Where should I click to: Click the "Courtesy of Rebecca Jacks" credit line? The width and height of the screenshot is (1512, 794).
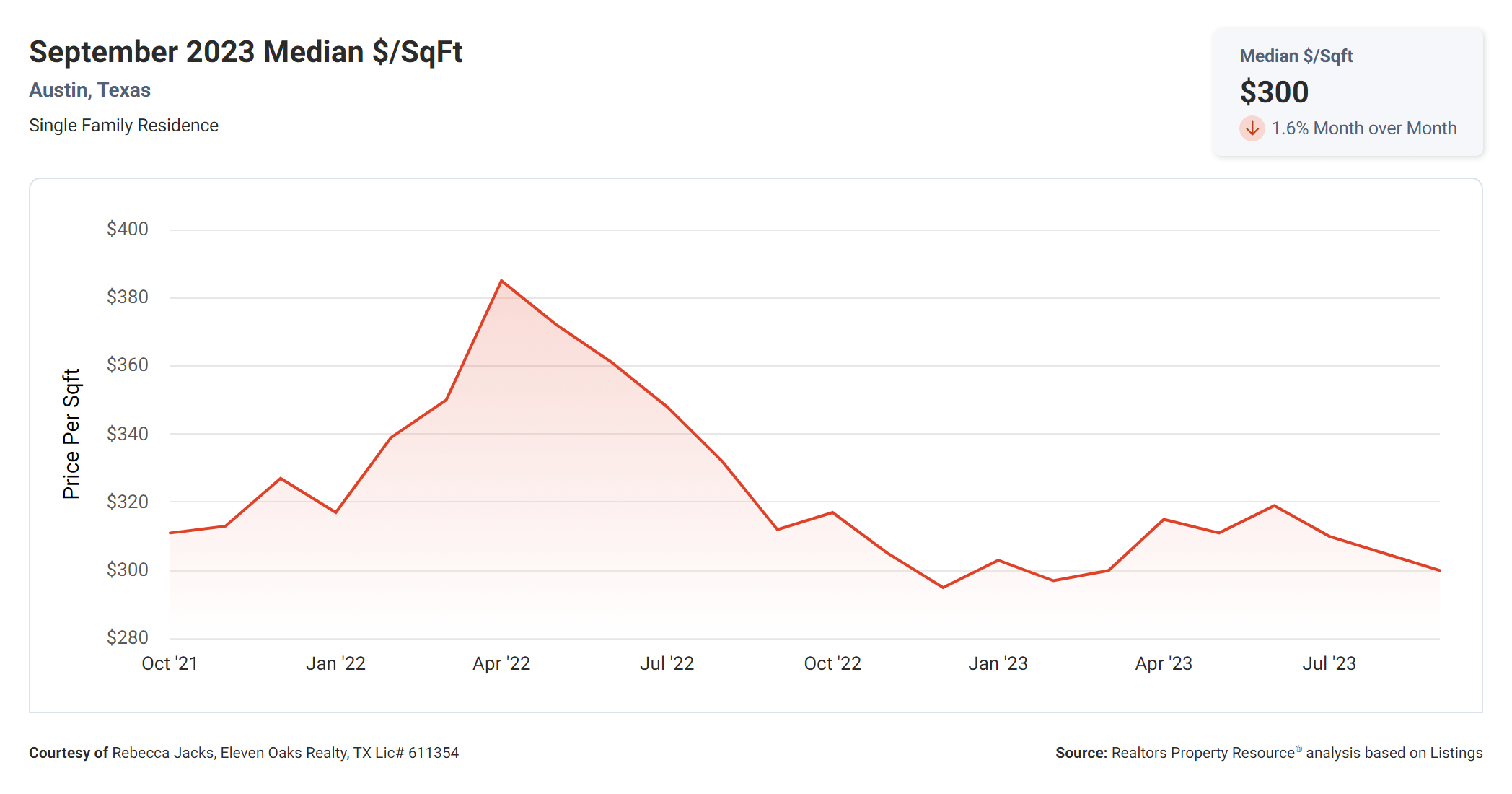(x=243, y=753)
